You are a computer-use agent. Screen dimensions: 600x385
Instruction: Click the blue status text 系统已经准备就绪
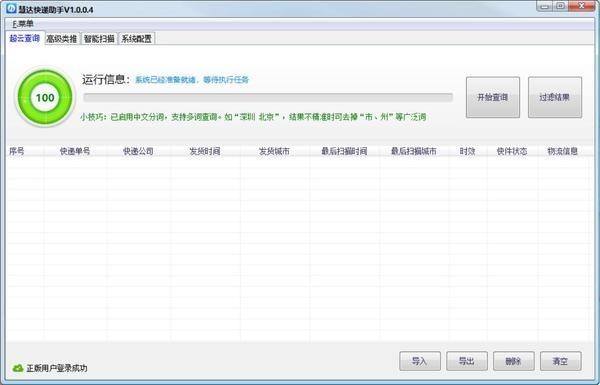click(192, 80)
